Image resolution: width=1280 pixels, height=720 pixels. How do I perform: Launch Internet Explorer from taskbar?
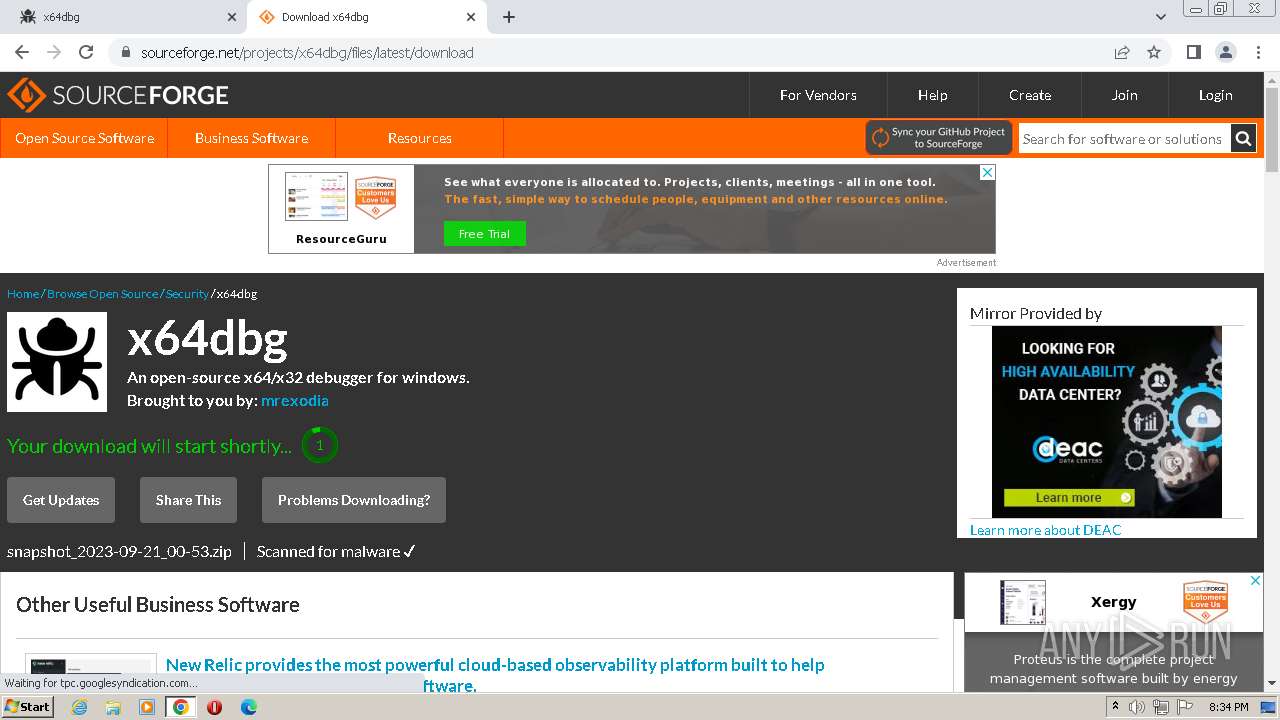point(79,707)
